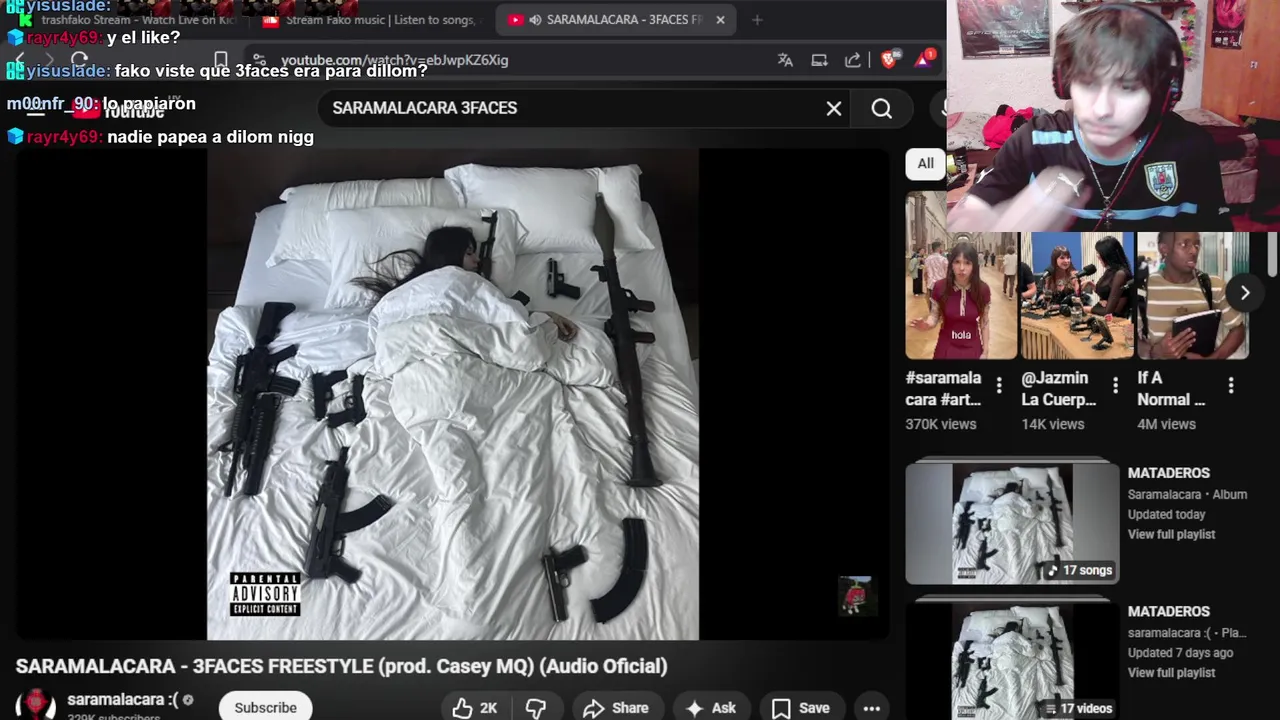This screenshot has height=720, width=1280.
Task: Click the text Updated today
Action: click(1166, 514)
